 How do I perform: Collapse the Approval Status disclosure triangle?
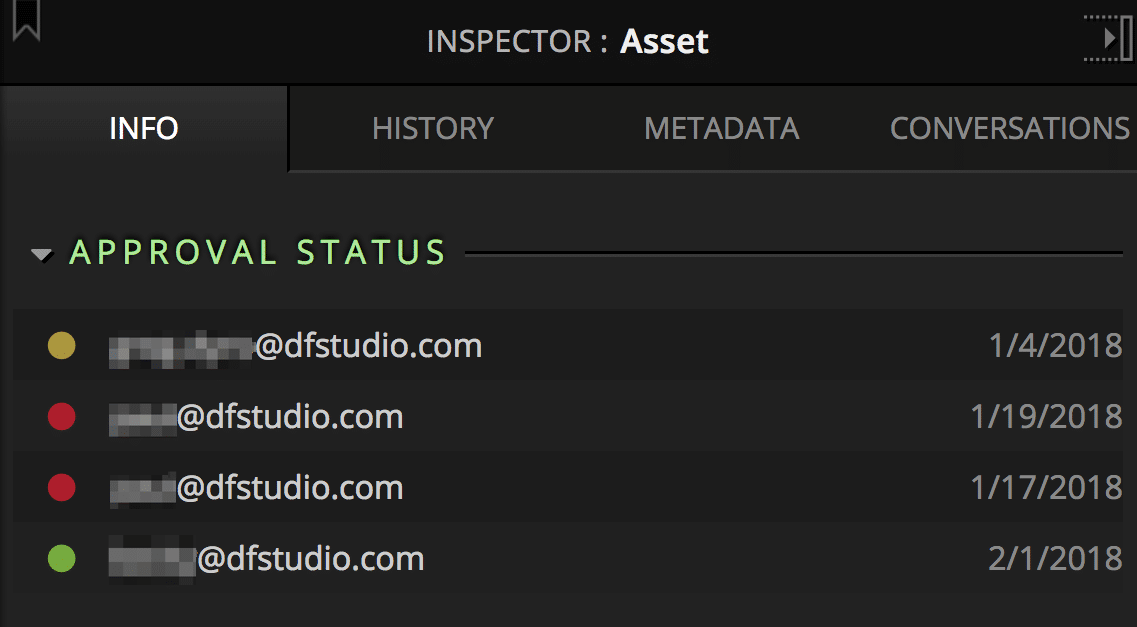point(42,255)
